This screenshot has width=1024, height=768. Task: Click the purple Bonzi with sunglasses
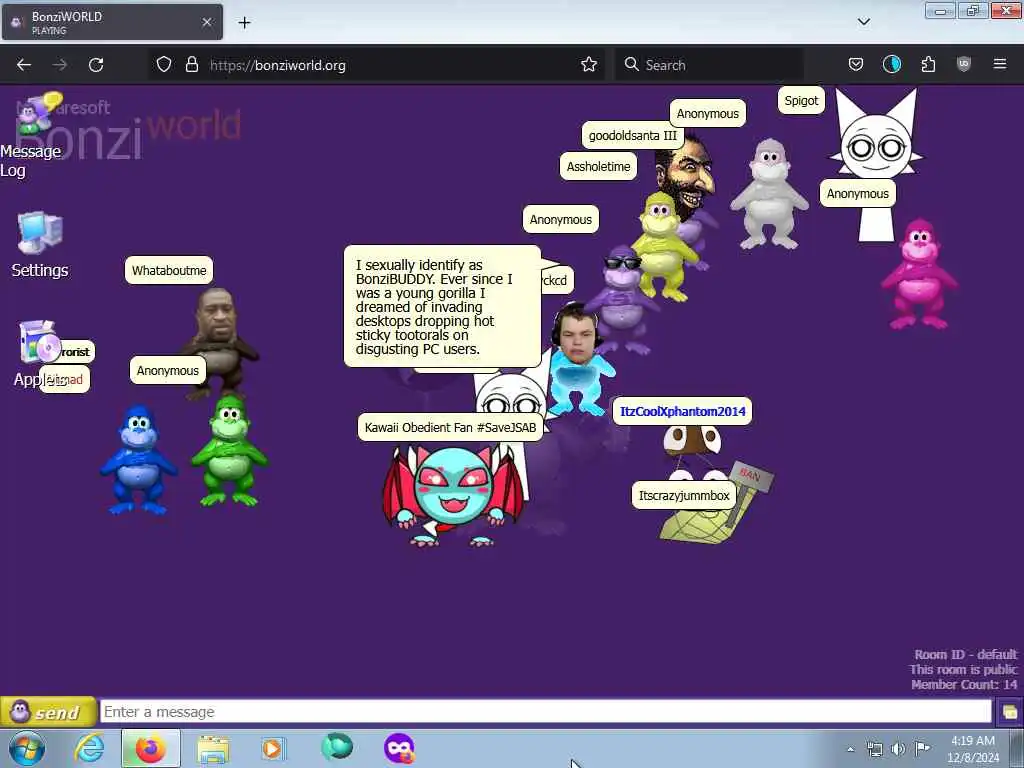tap(620, 300)
